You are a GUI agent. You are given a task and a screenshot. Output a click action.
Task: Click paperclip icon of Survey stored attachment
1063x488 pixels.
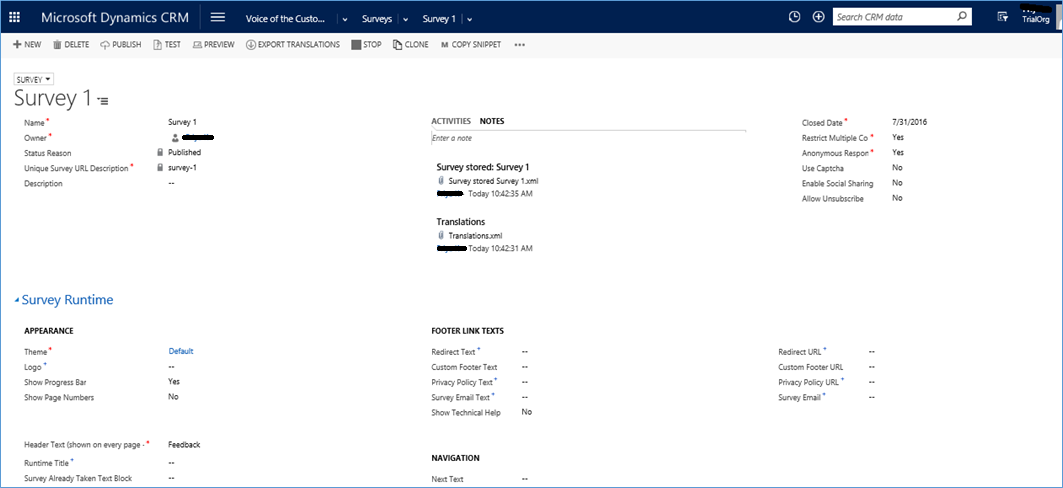pyautogui.click(x=441, y=181)
